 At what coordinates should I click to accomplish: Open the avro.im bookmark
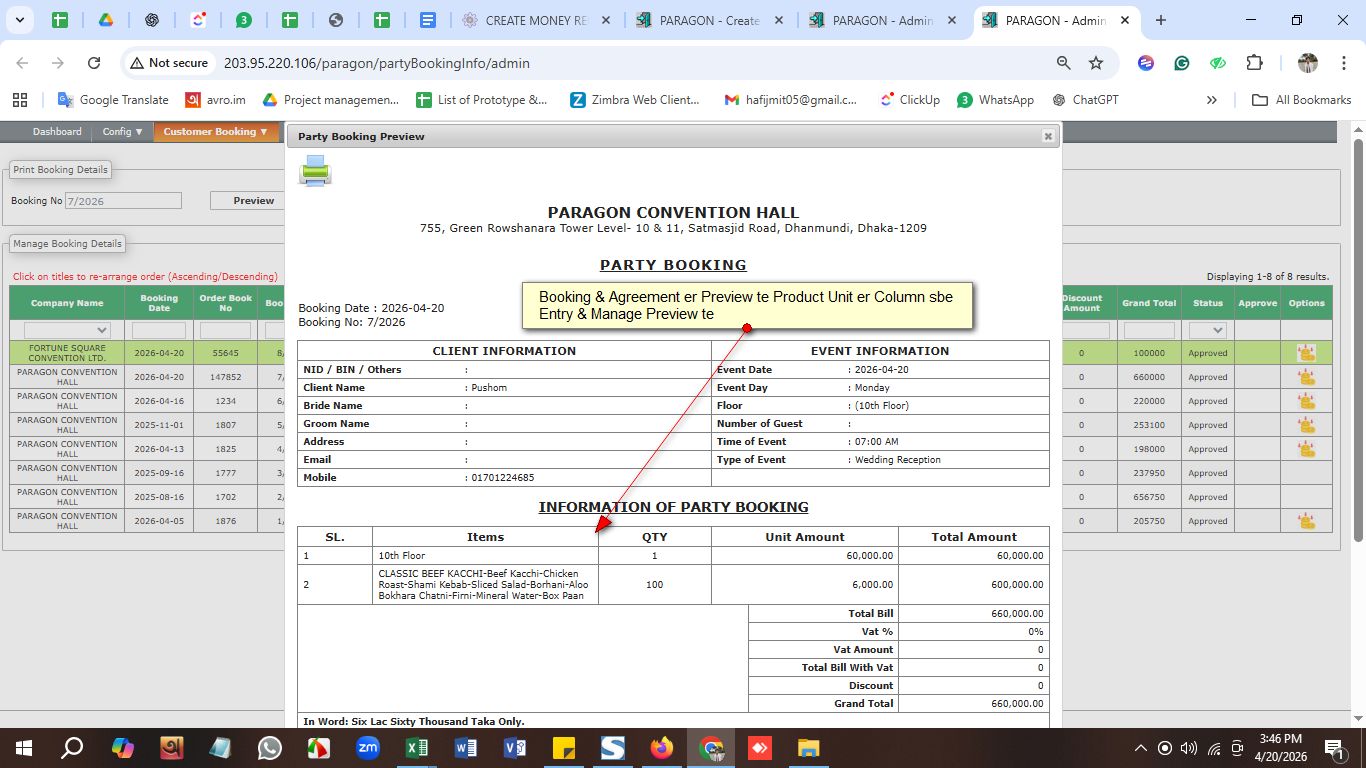(216, 100)
